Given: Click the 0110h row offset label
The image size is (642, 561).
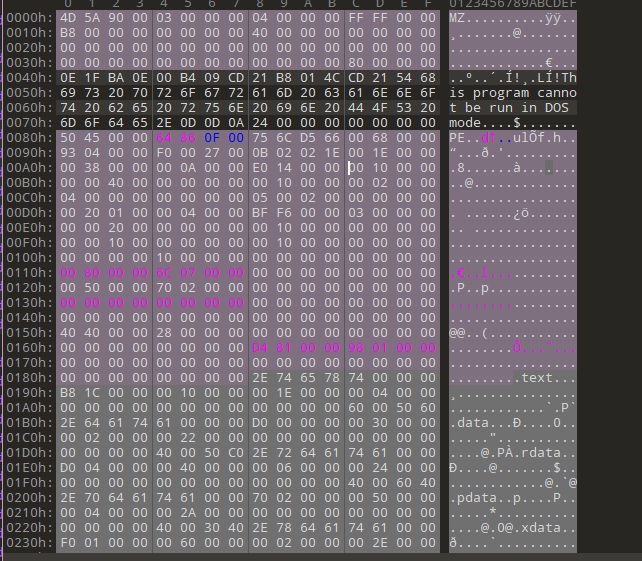Looking at the screenshot, I should [24, 272].
